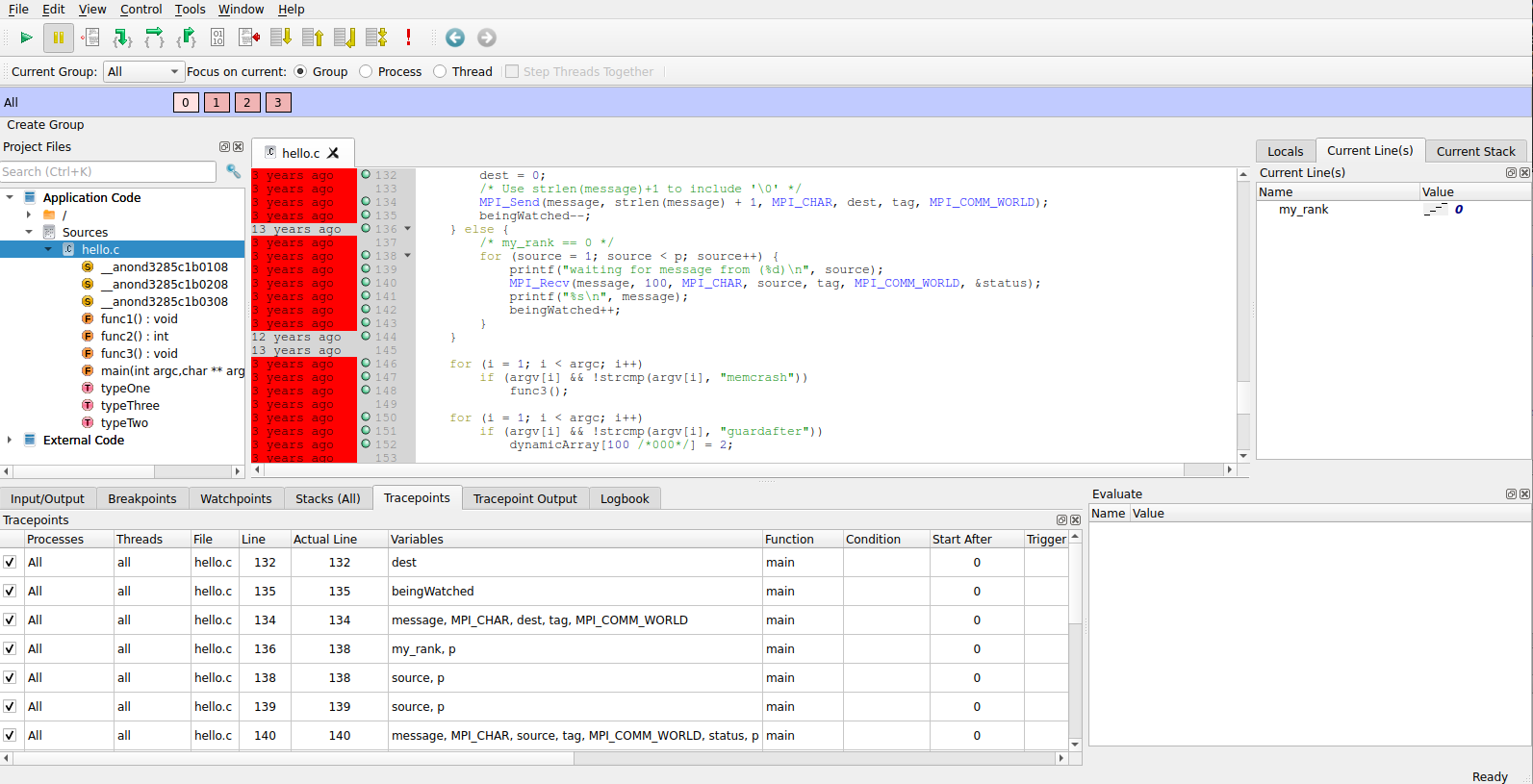The width and height of the screenshot is (1533, 784).
Task: Close the Evaluate panel
Action: click(1524, 494)
